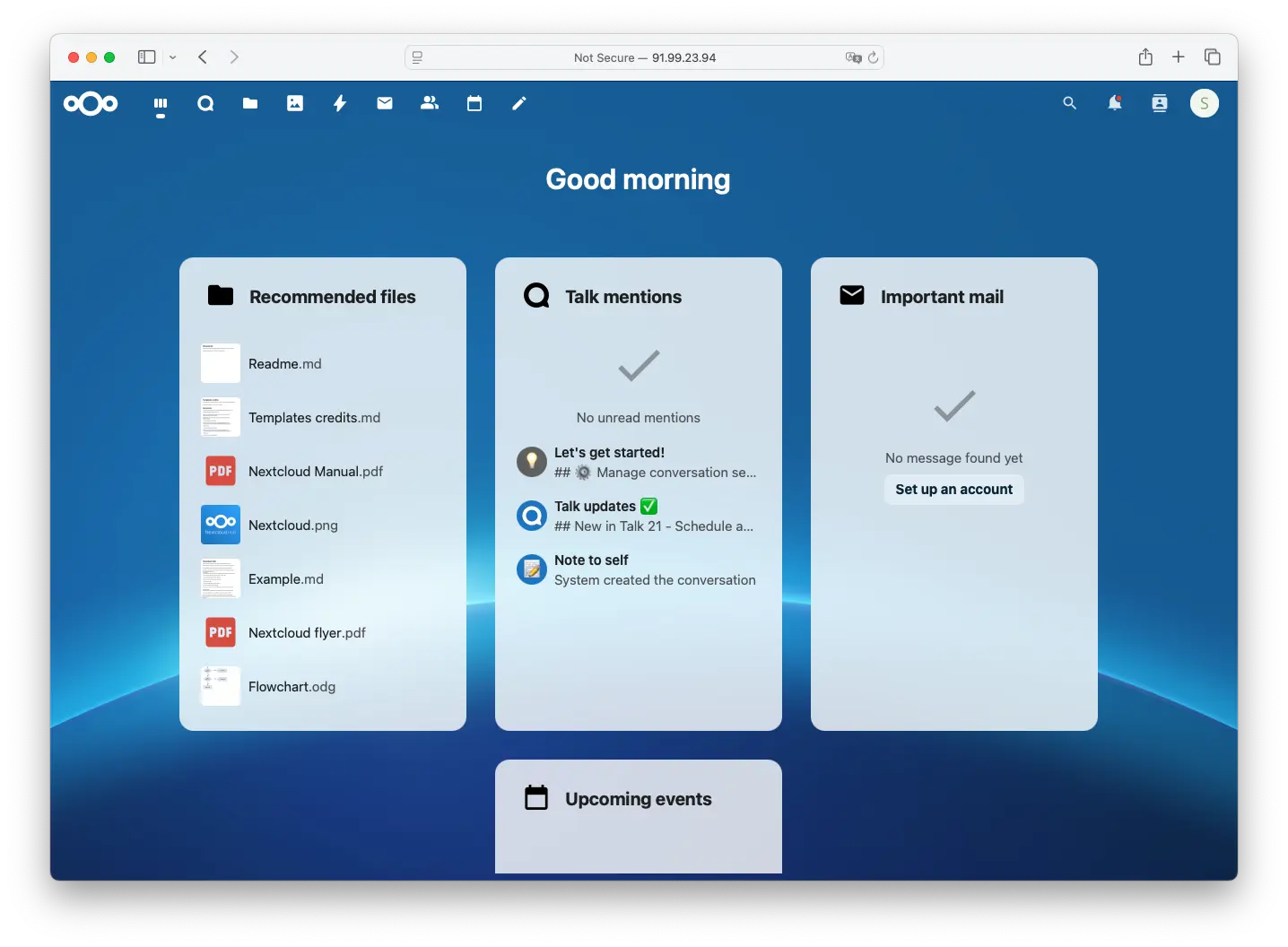
Task: Open the Activity feed
Action: click(x=340, y=103)
